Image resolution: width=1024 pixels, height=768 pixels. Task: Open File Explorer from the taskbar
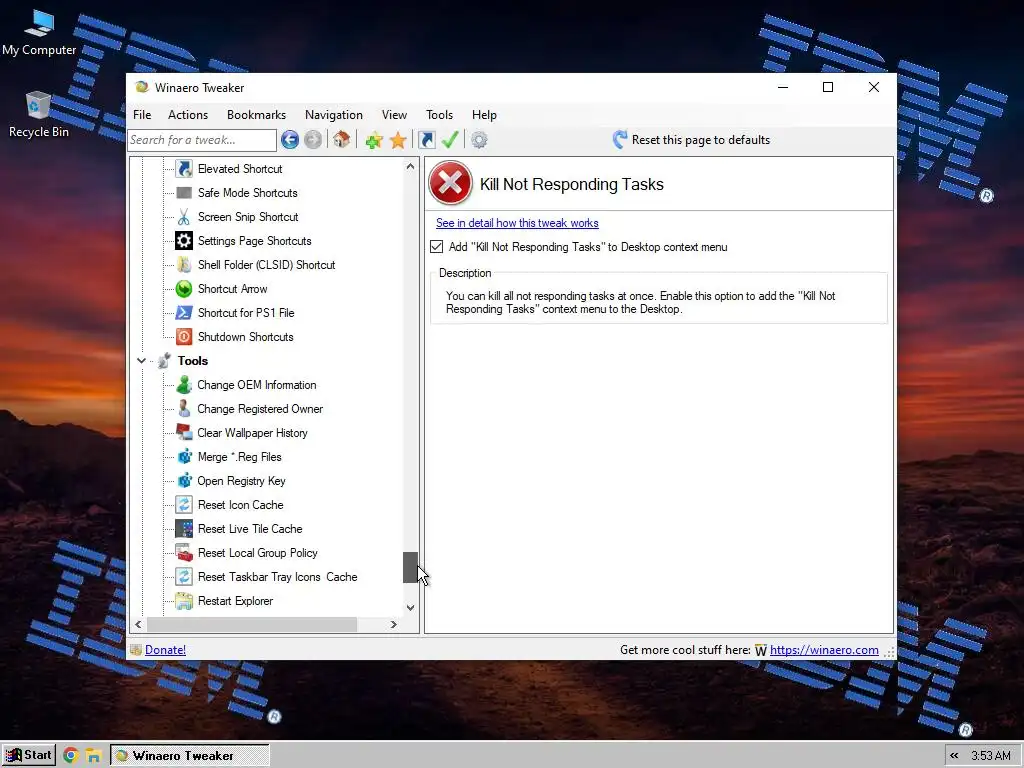(x=93, y=756)
